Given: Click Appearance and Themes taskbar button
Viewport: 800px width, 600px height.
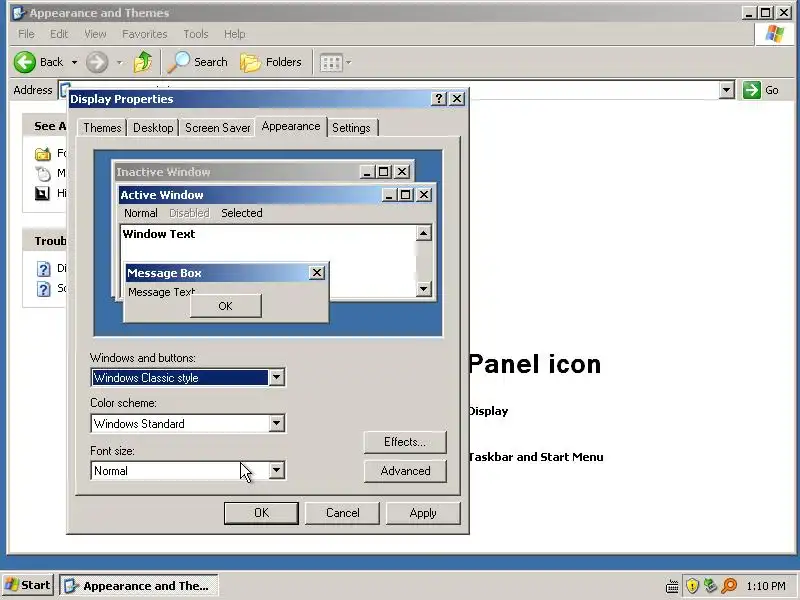Looking at the screenshot, I should click(x=139, y=586).
